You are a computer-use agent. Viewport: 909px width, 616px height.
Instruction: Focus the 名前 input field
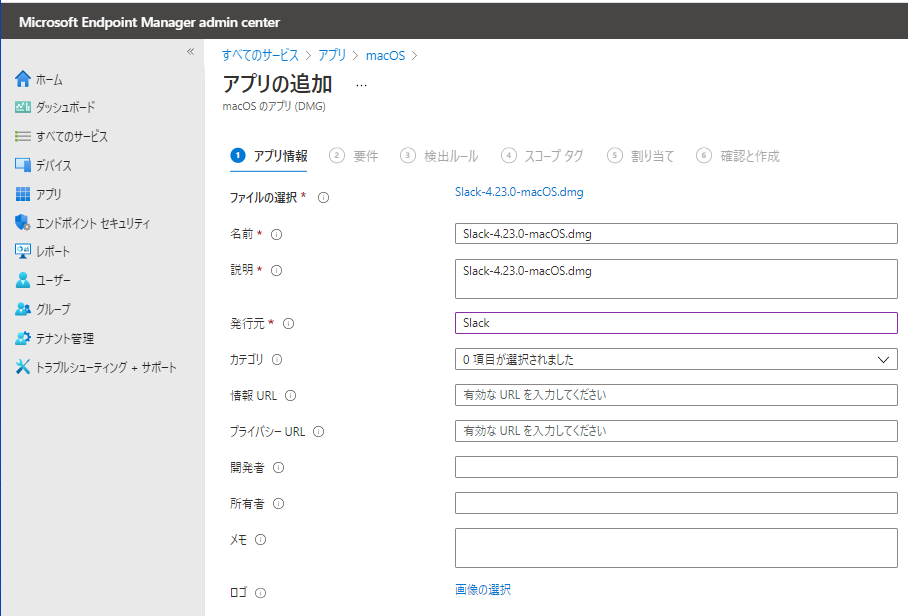[x=676, y=234]
